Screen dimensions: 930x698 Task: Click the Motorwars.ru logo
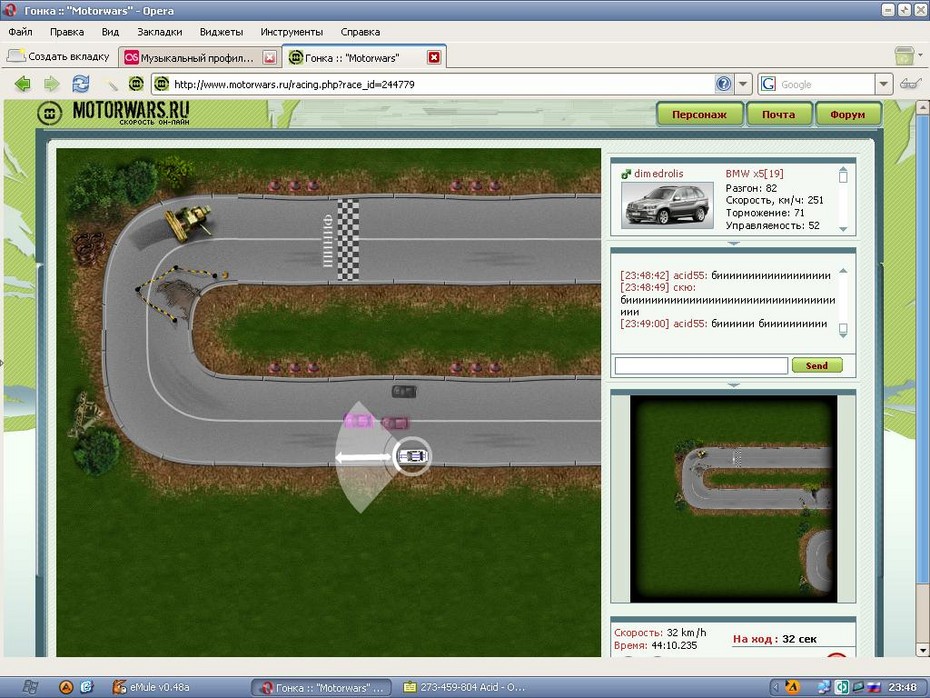[x=113, y=112]
